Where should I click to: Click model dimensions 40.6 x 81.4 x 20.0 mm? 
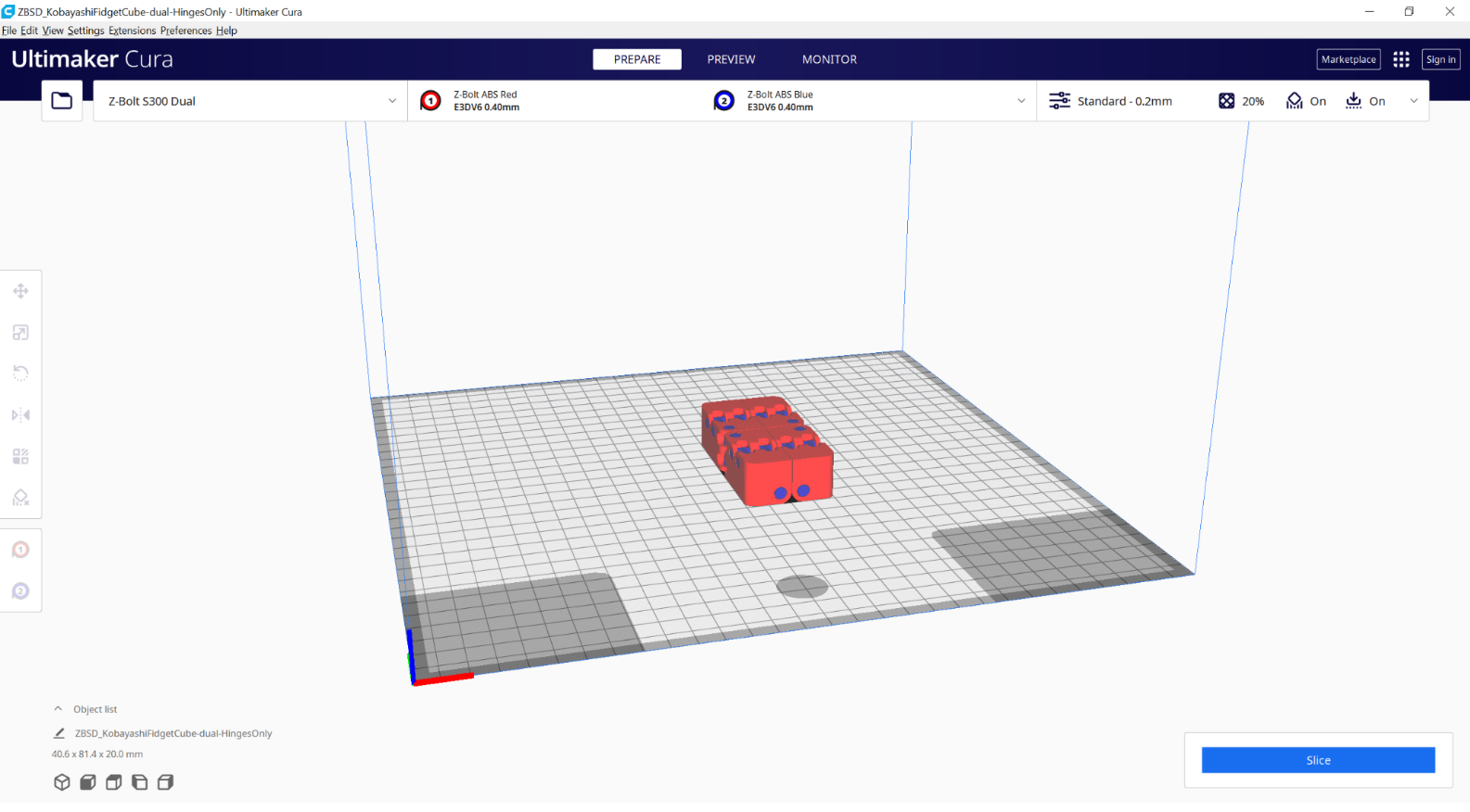[x=97, y=755]
